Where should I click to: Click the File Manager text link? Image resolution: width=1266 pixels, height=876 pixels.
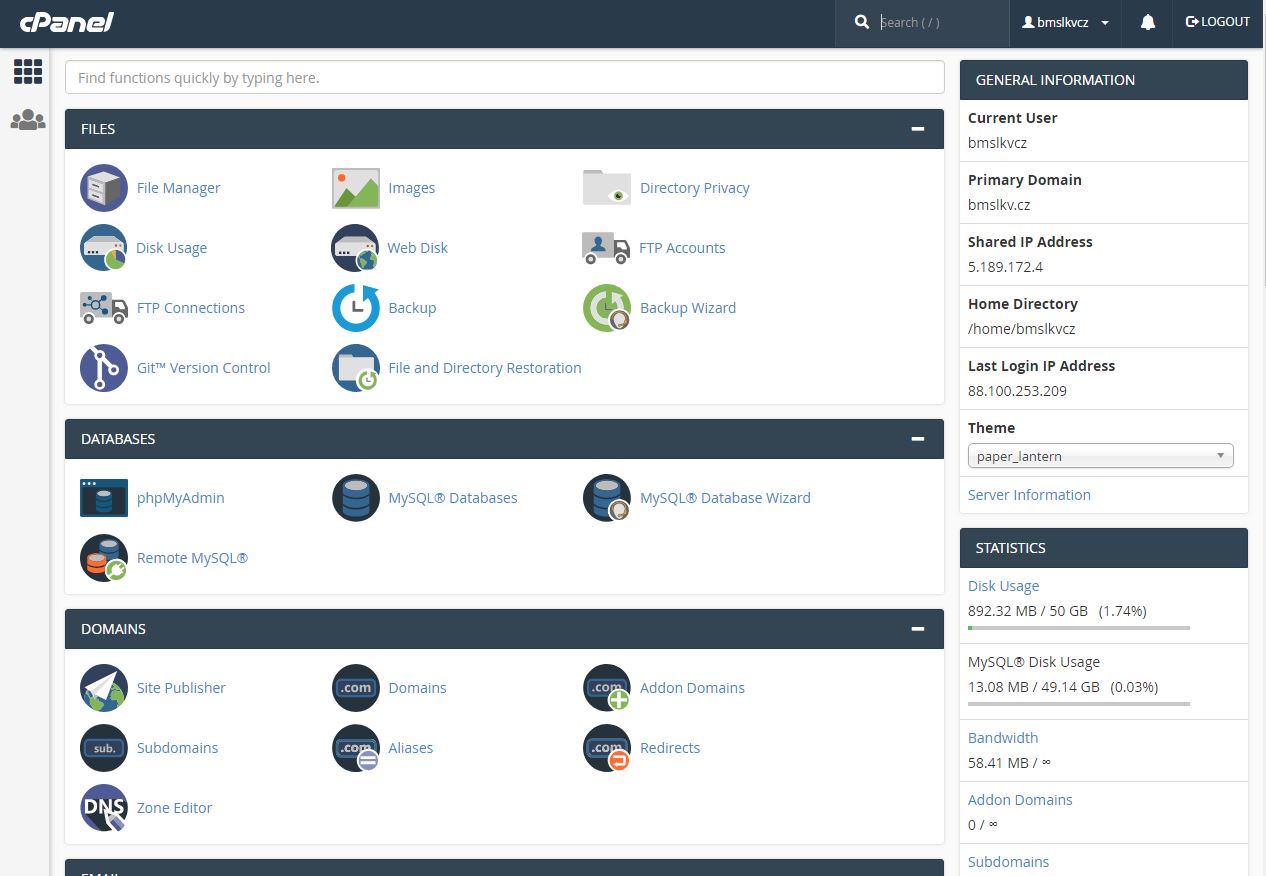178,188
